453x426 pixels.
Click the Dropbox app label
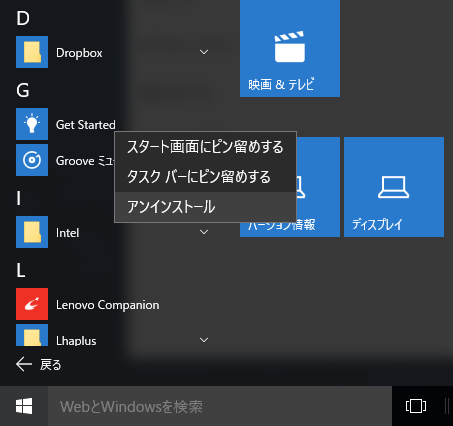click(79, 53)
